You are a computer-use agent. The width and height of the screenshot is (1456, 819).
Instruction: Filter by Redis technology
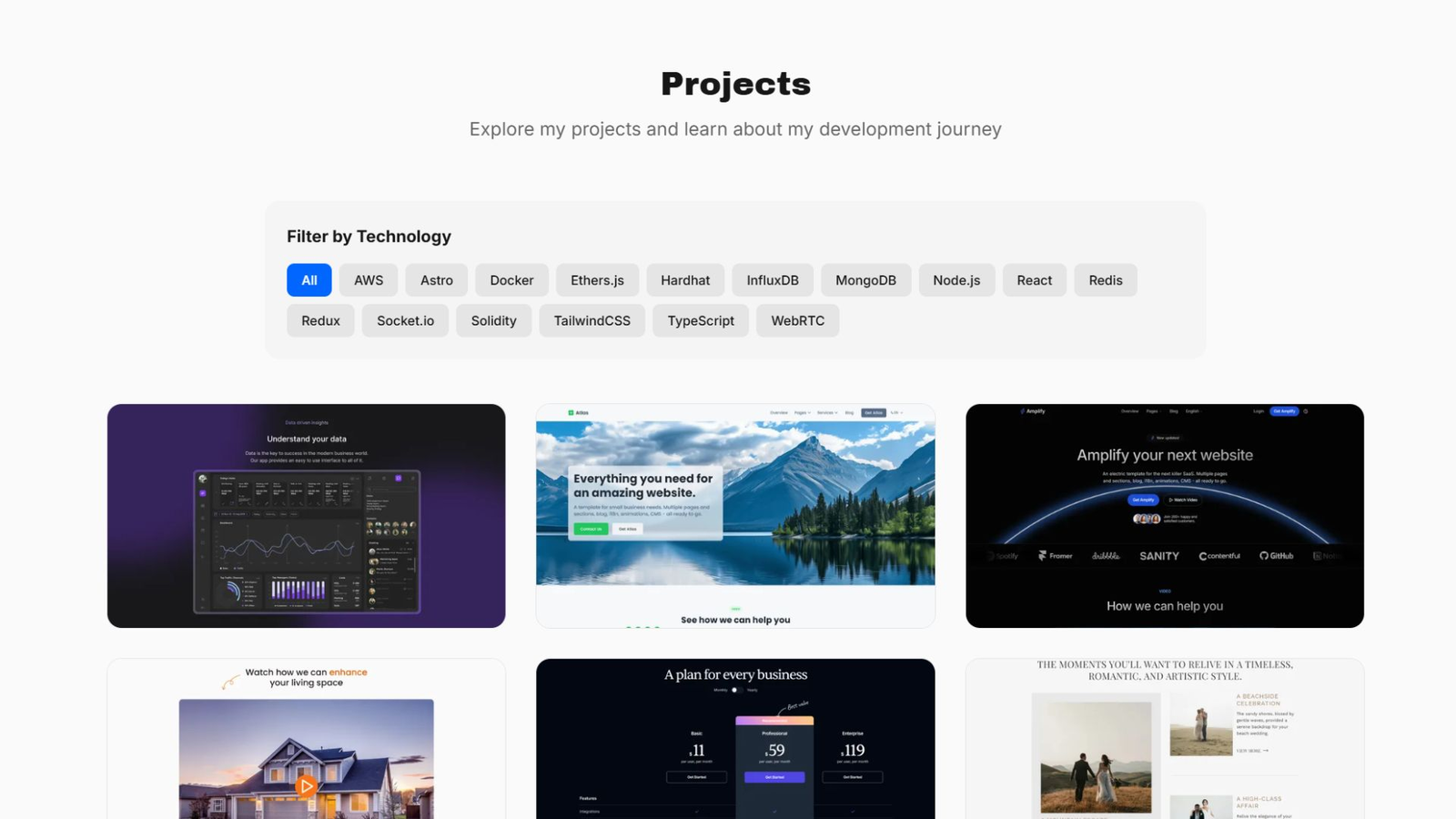[x=1106, y=280]
